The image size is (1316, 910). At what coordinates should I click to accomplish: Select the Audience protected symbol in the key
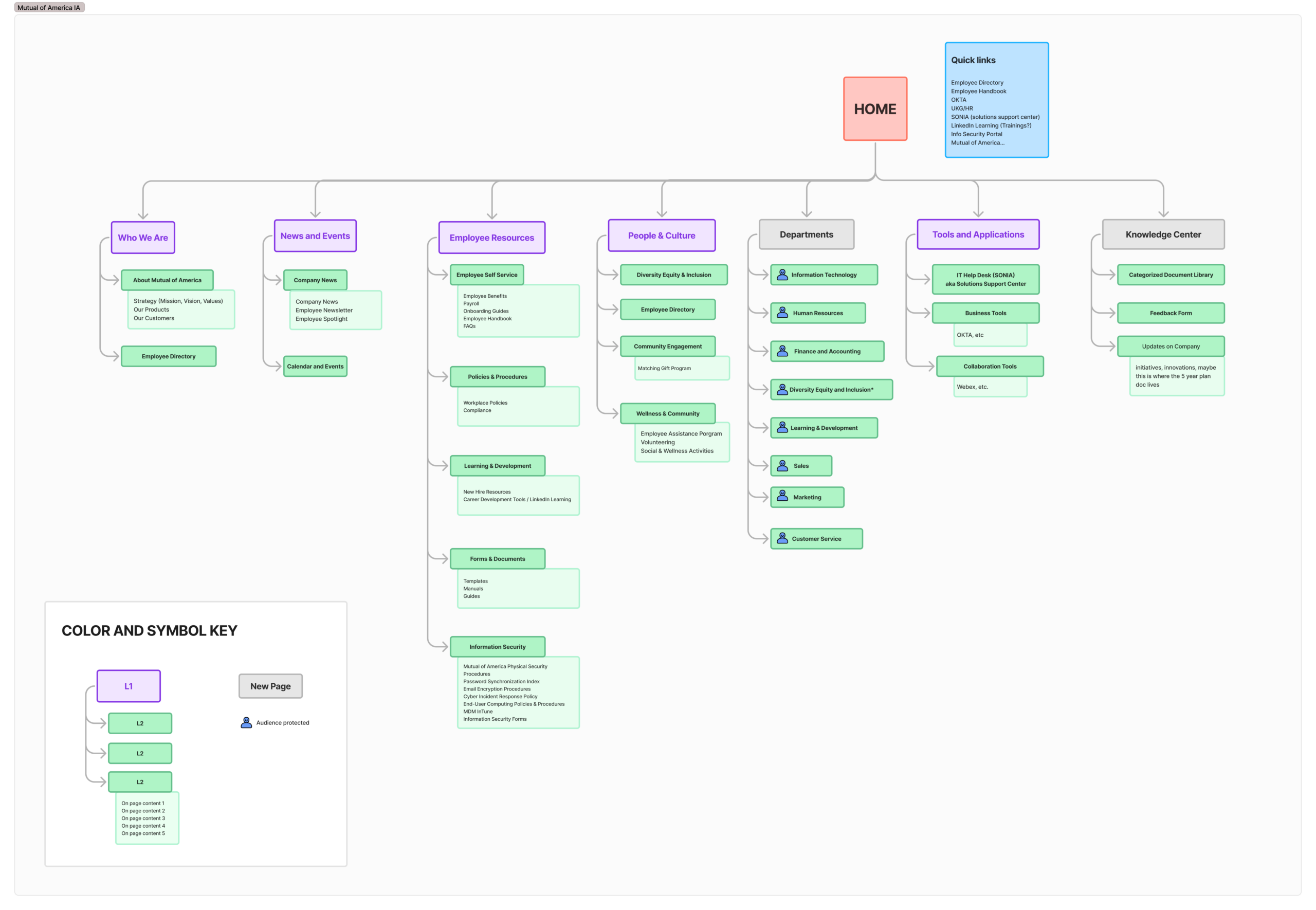coord(246,722)
